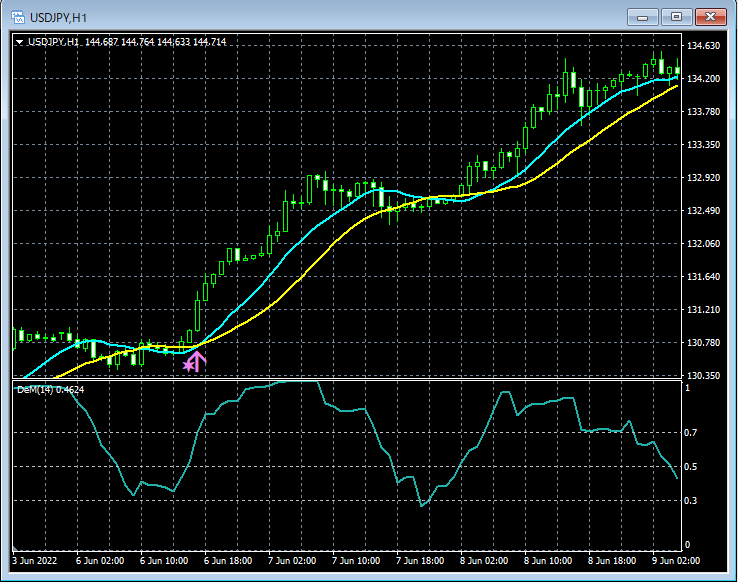Click the divider between chart and DeM subwindow

pos(350,380)
